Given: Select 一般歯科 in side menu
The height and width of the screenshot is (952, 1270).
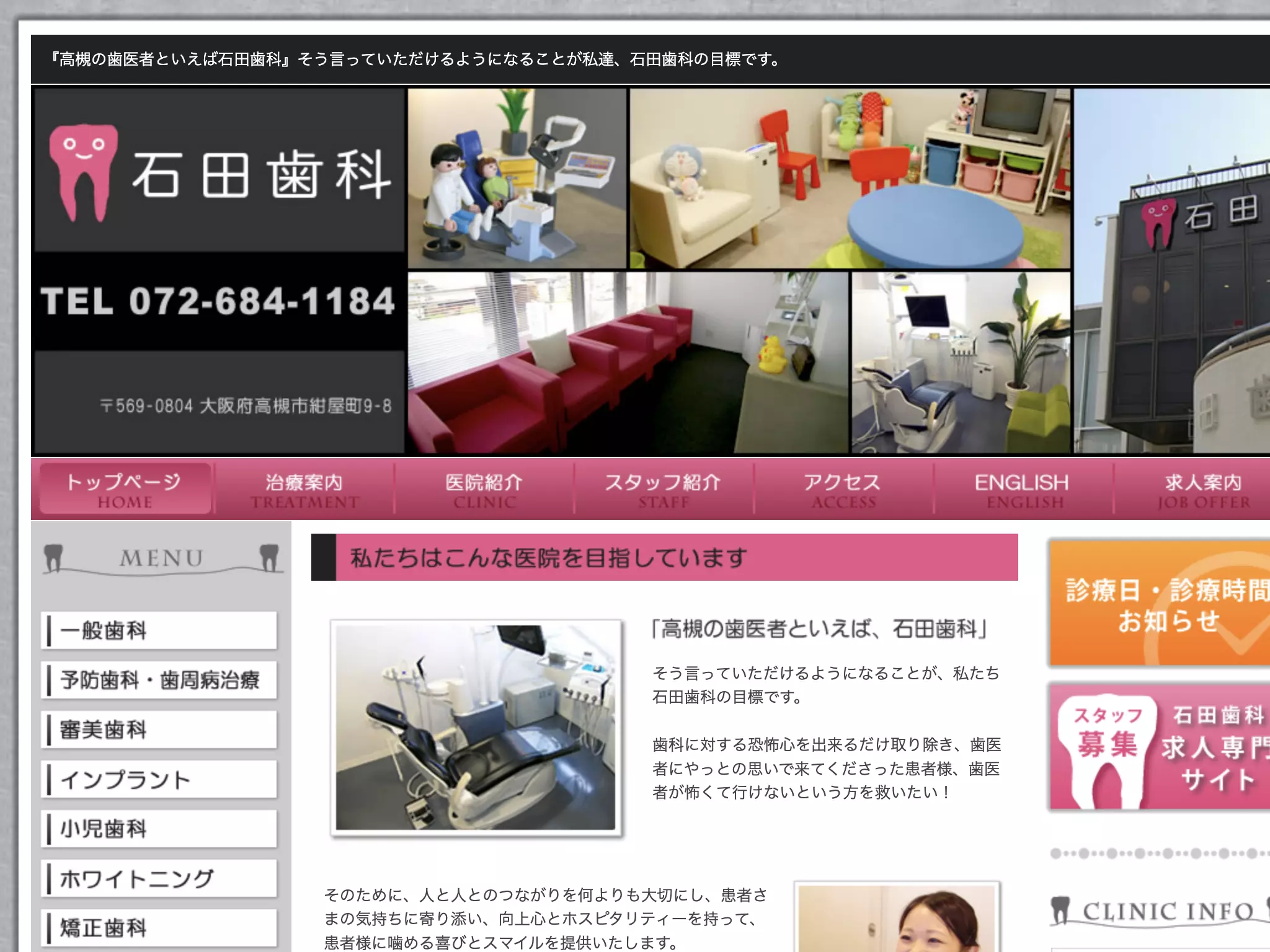Looking at the screenshot, I should [x=159, y=630].
